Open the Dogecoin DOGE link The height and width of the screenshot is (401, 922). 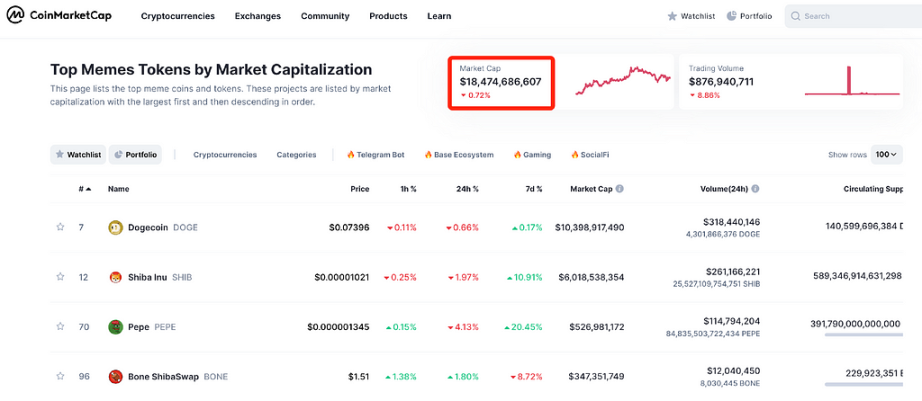[163, 228]
